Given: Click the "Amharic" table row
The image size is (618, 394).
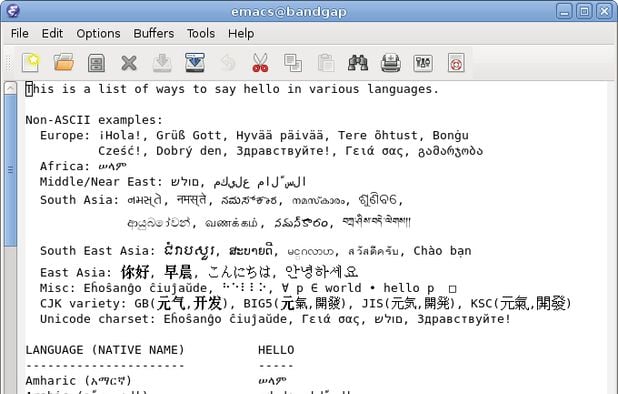Looking at the screenshot, I should point(156,381).
